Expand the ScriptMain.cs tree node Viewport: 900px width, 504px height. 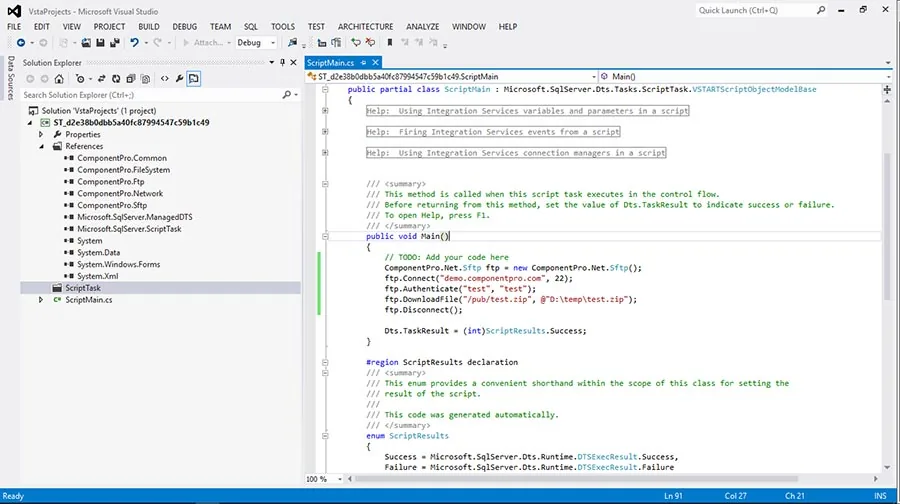(x=41, y=300)
